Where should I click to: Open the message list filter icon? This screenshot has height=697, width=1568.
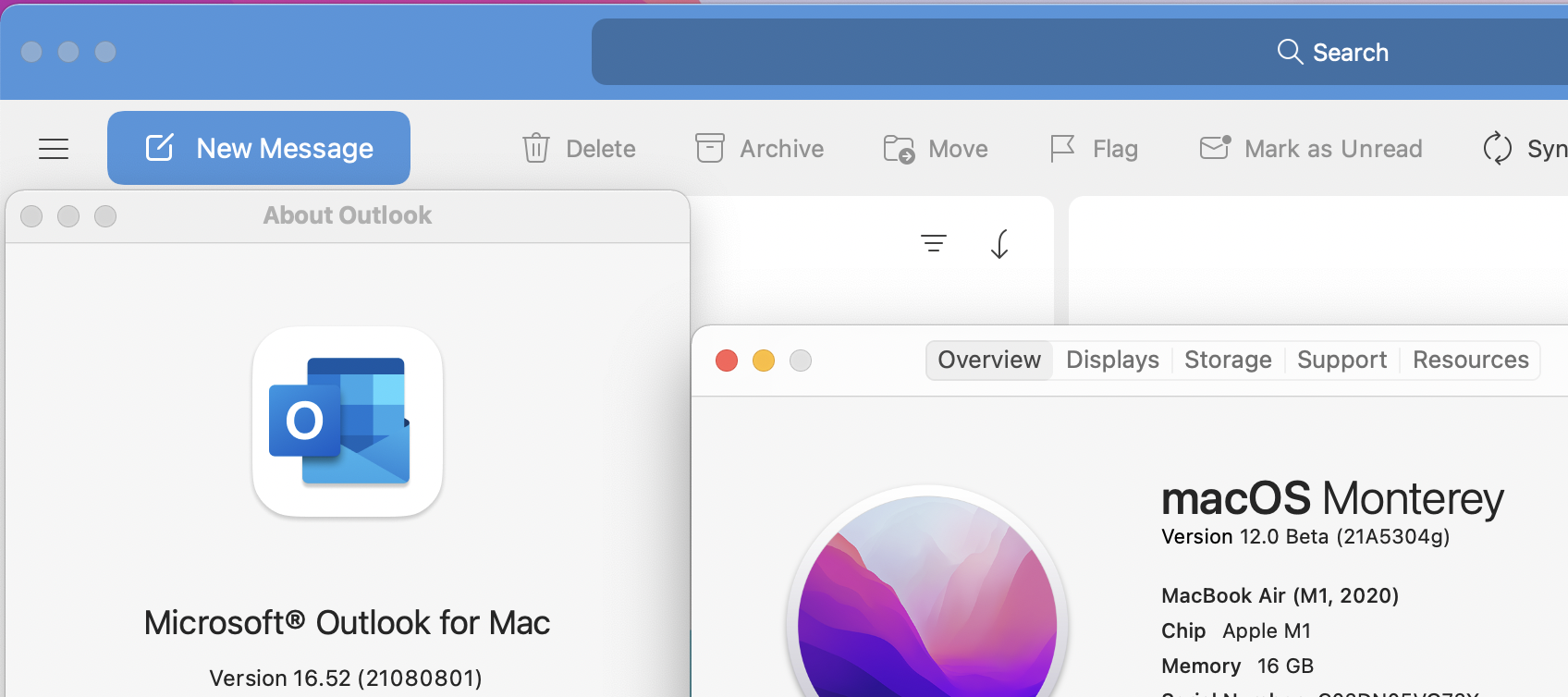click(934, 243)
